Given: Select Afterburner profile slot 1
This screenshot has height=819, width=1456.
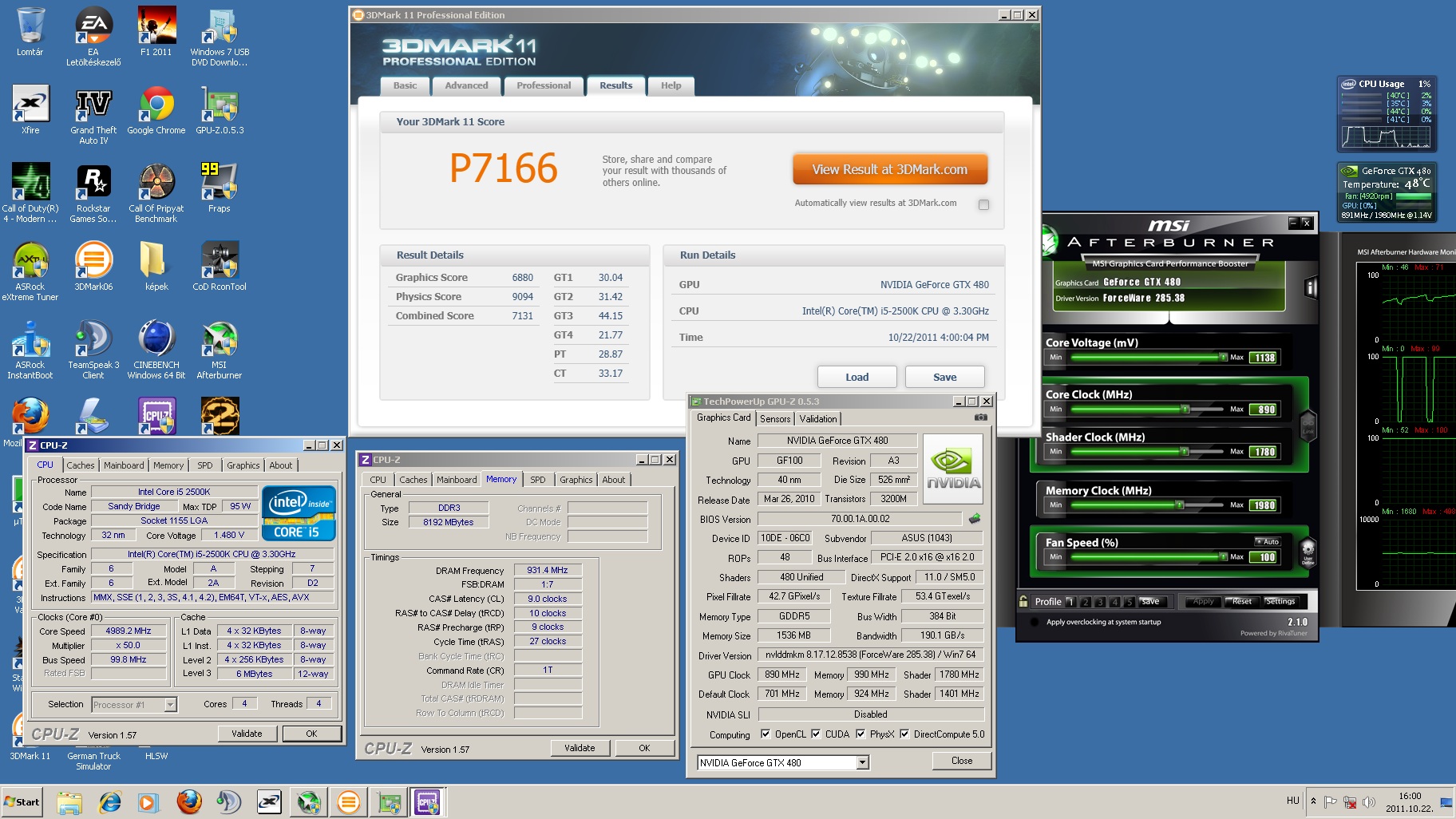Looking at the screenshot, I should pos(1071,602).
